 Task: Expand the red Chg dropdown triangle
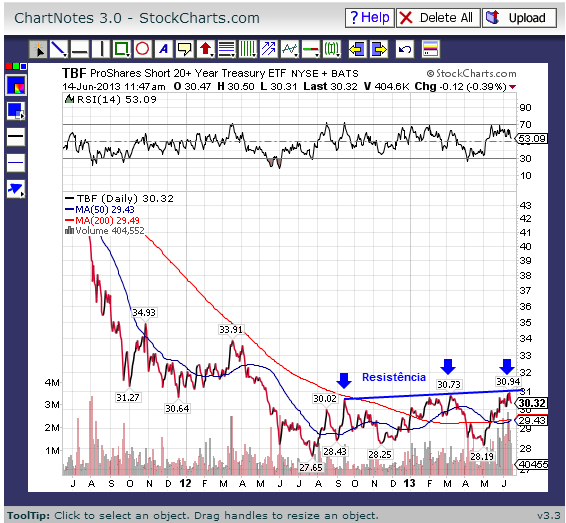click(512, 87)
